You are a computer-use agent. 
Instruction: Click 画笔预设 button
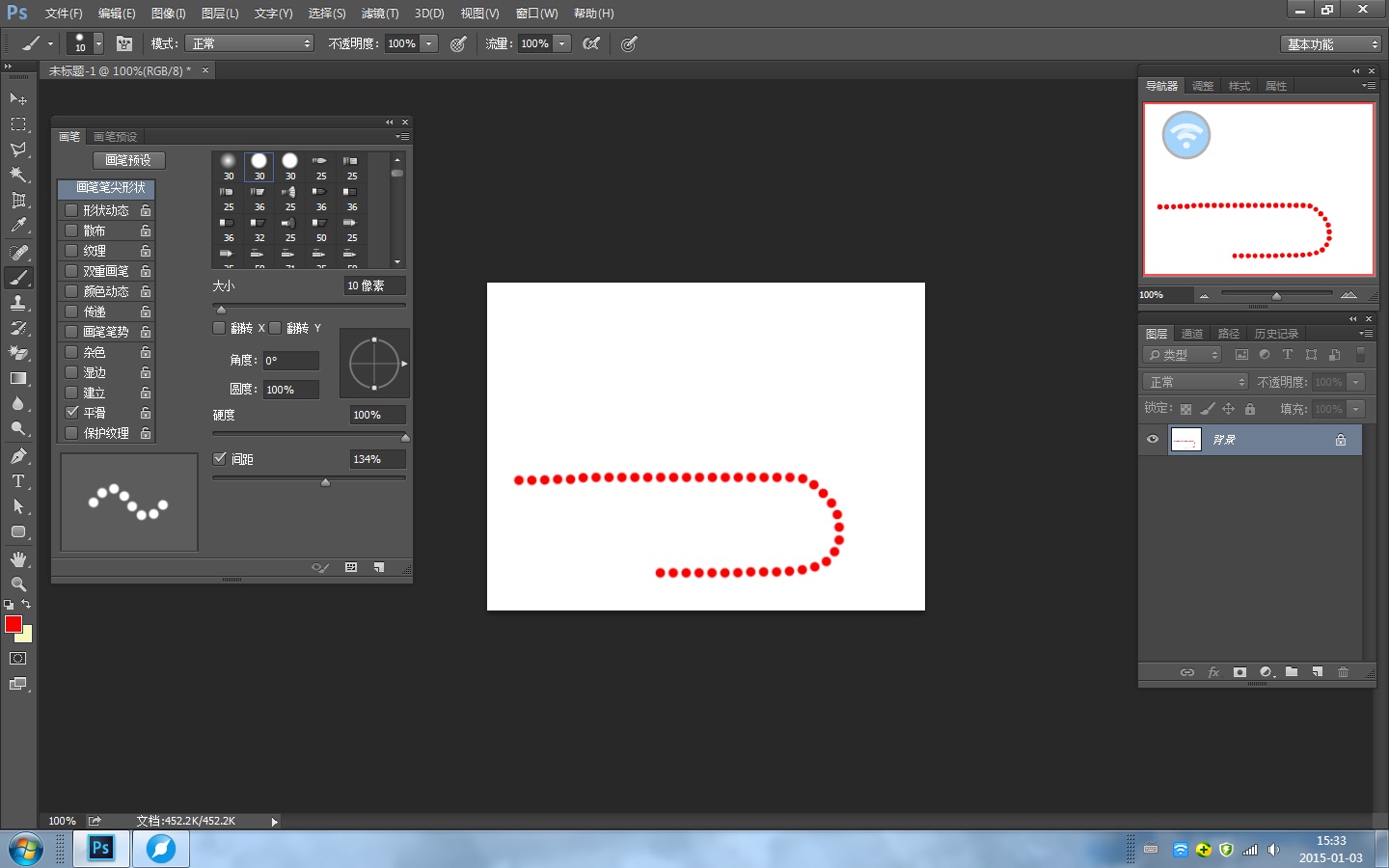pos(128,160)
